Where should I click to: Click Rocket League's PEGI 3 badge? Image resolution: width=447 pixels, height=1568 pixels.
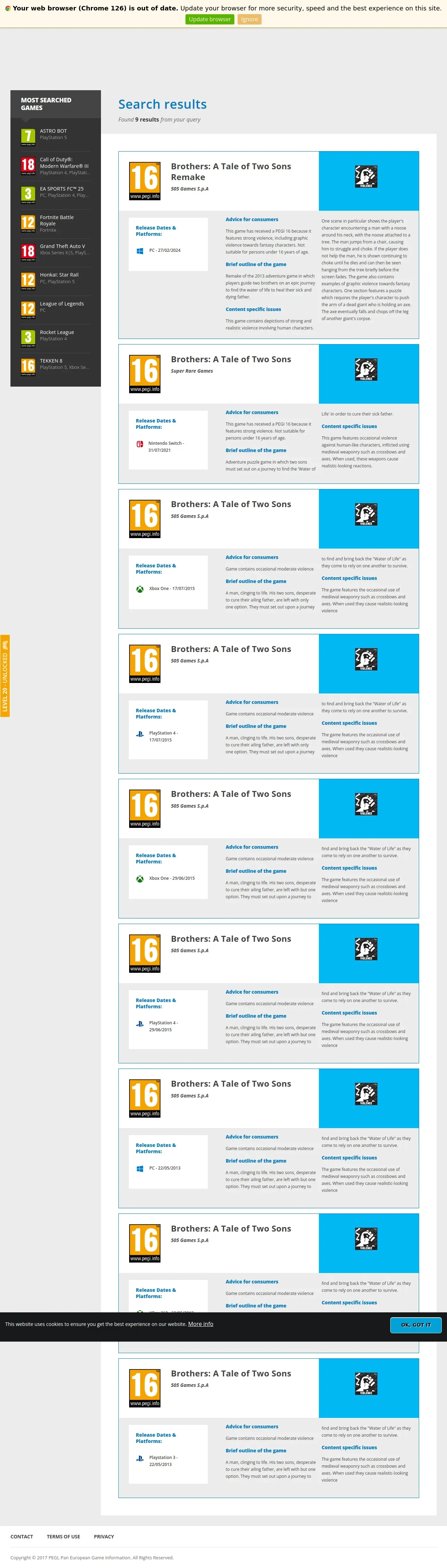(x=28, y=339)
